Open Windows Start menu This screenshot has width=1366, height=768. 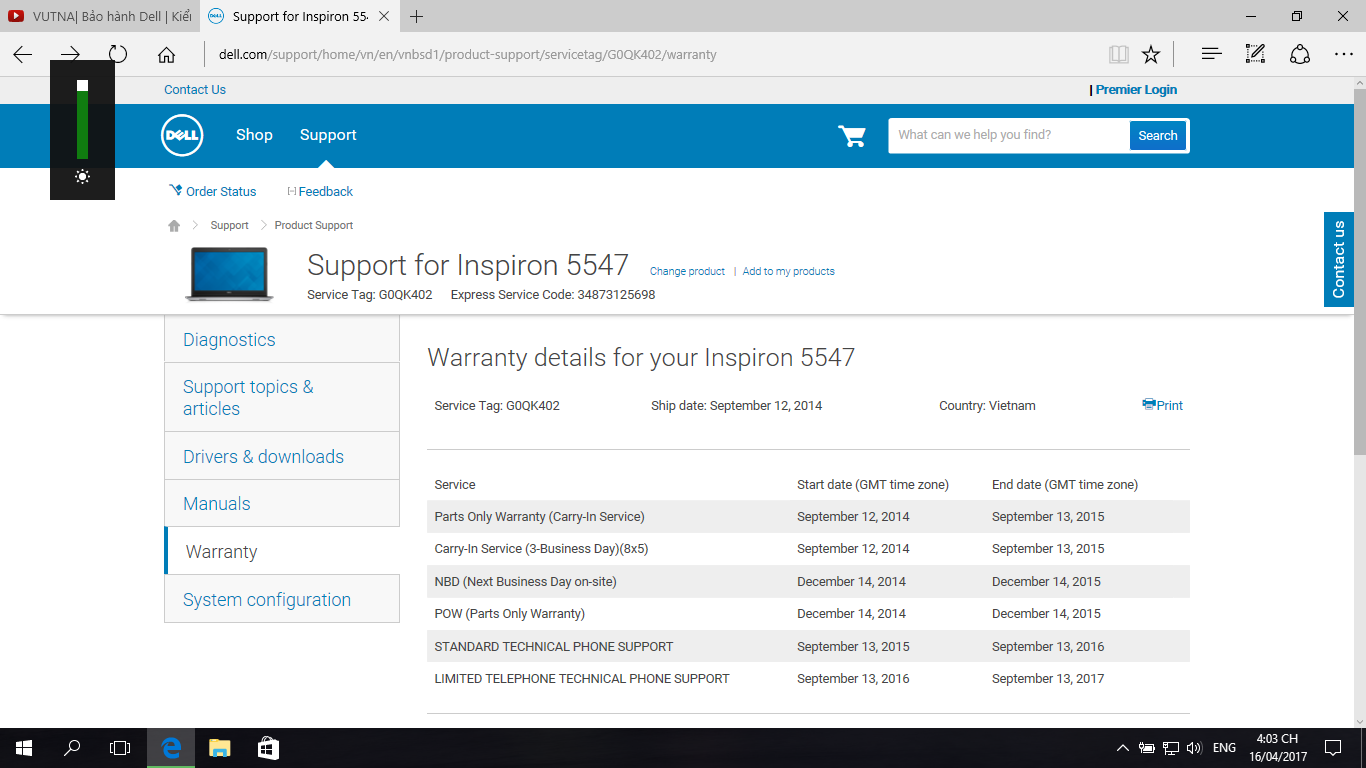(24, 748)
